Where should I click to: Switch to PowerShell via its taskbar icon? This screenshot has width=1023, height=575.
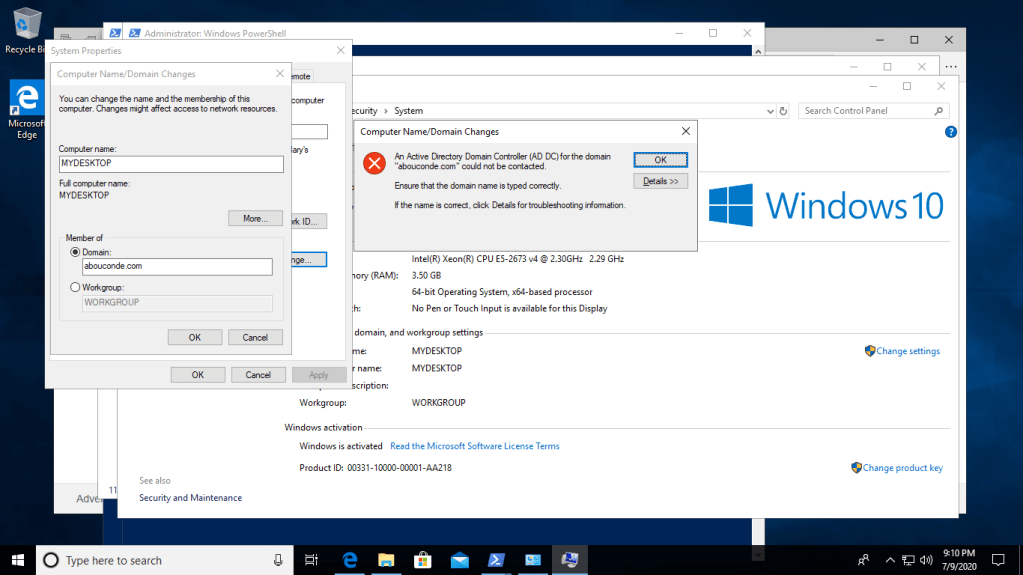(x=496, y=560)
